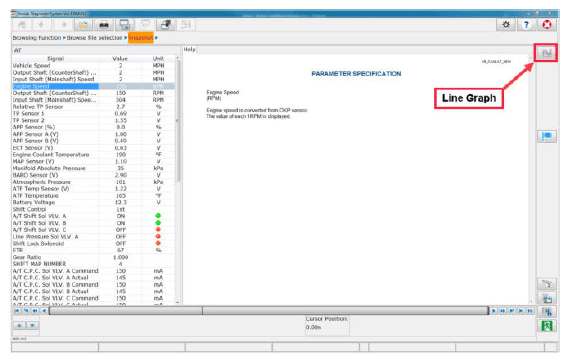This screenshot has height=362, width=569.
Task: Select the Relative TP Sensor row
Action: pyautogui.click(x=94, y=107)
